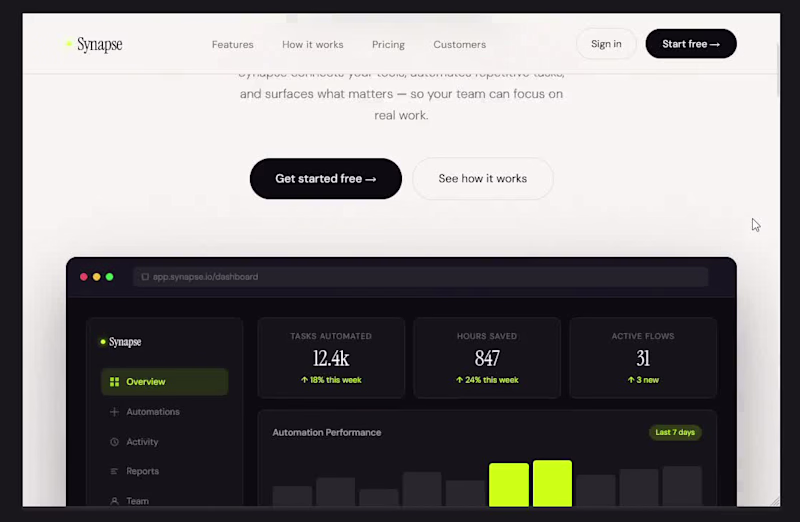The height and width of the screenshot is (522, 800).
Task: Click the page icon in the address bar
Action: [145, 277]
